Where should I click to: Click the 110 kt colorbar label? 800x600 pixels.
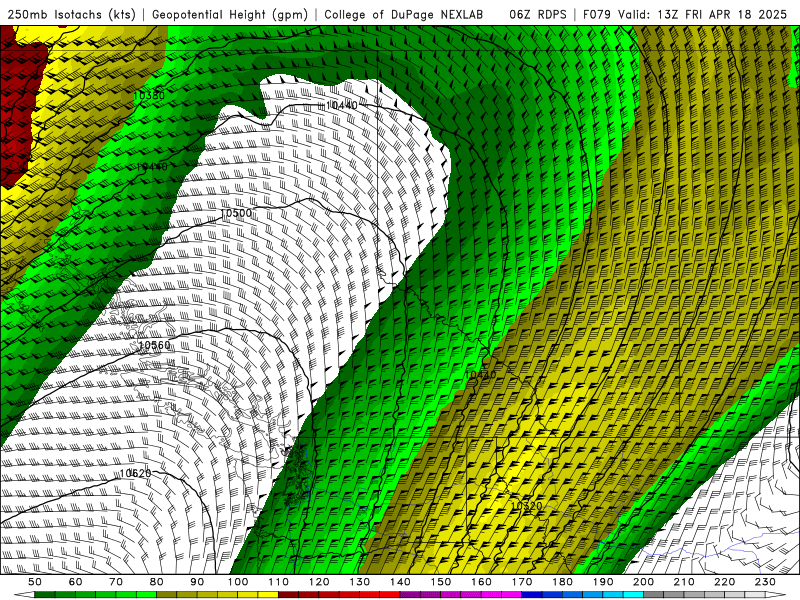(279, 582)
